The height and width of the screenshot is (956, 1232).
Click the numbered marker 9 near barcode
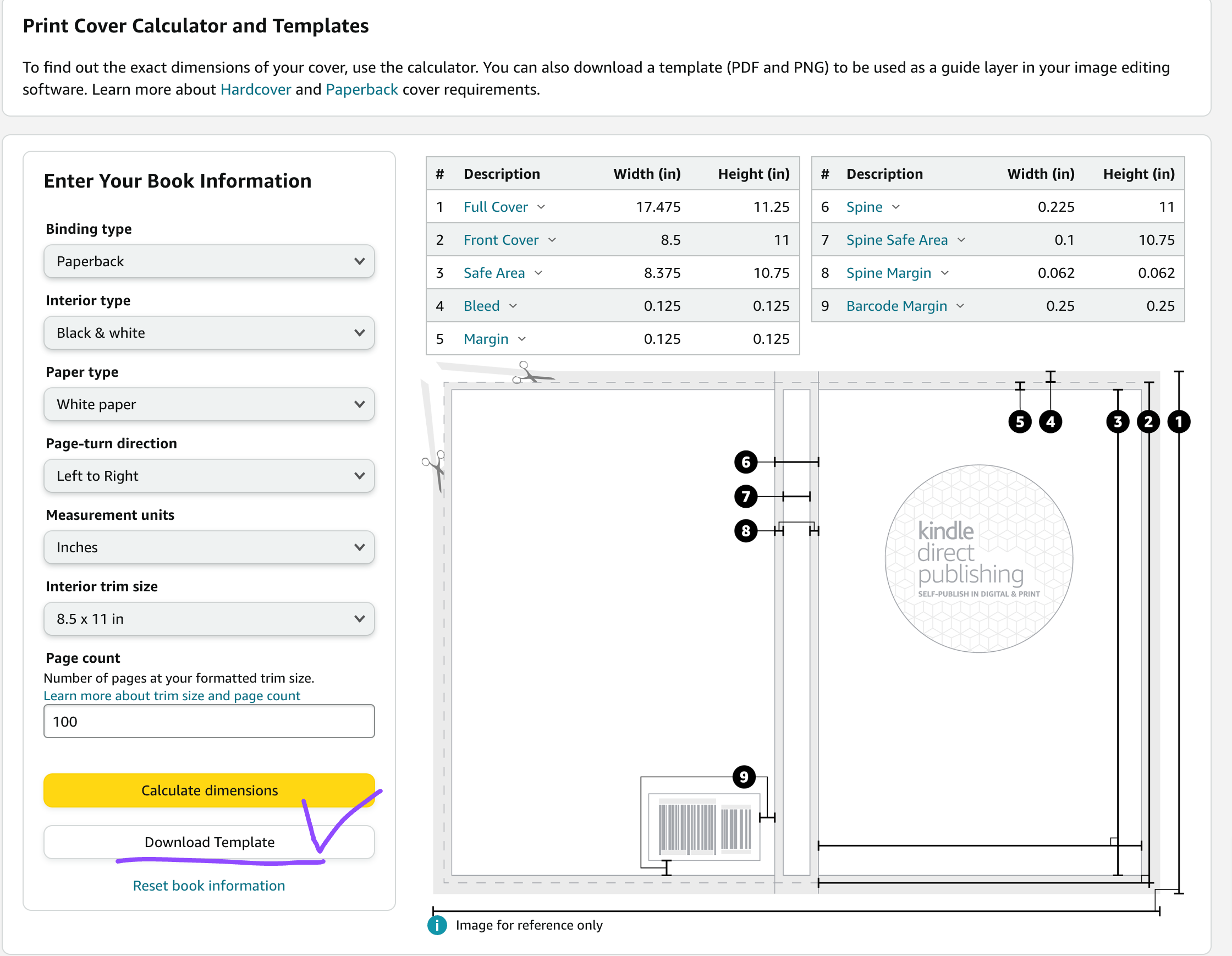(x=744, y=777)
